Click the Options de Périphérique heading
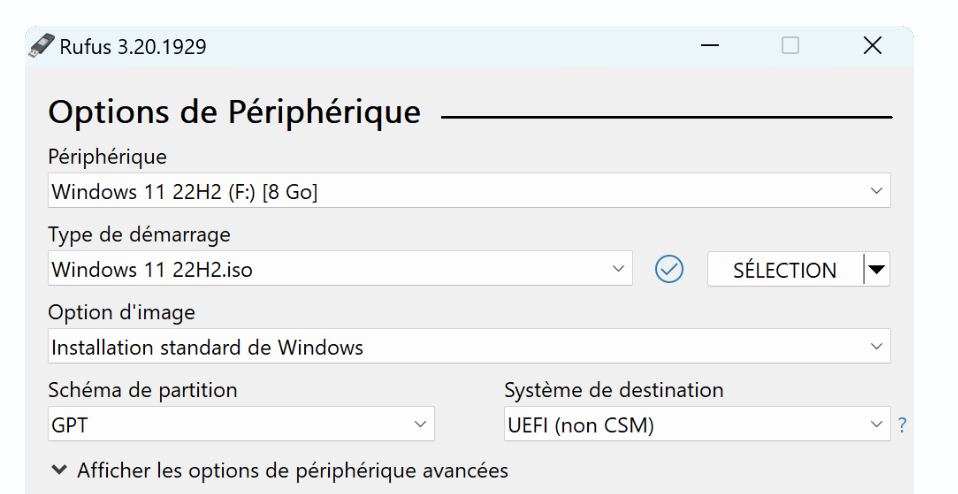The image size is (958, 494). (x=235, y=112)
